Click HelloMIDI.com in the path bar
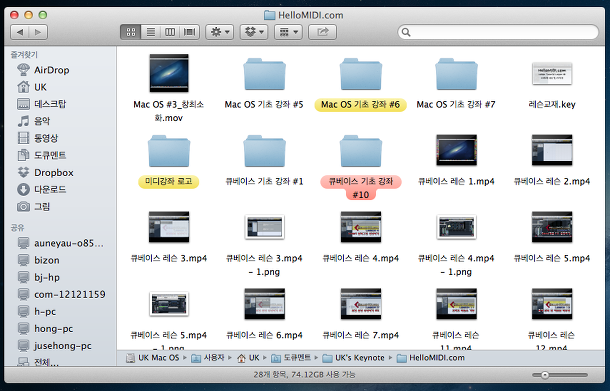 pos(431,358)
